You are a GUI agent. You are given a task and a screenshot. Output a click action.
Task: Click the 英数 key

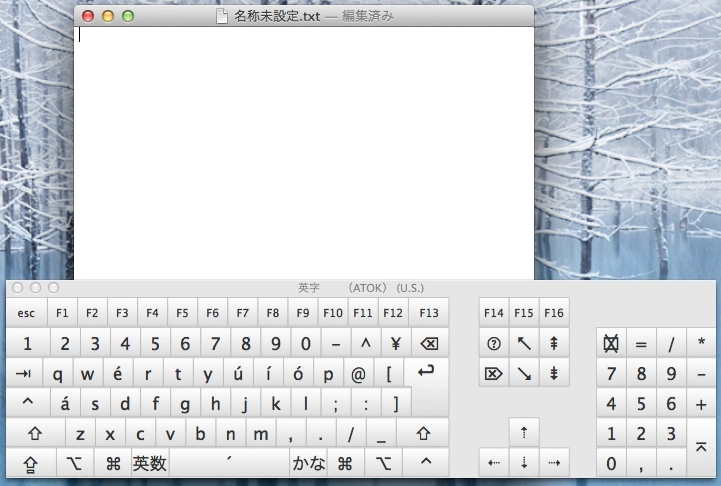(150, 463)
